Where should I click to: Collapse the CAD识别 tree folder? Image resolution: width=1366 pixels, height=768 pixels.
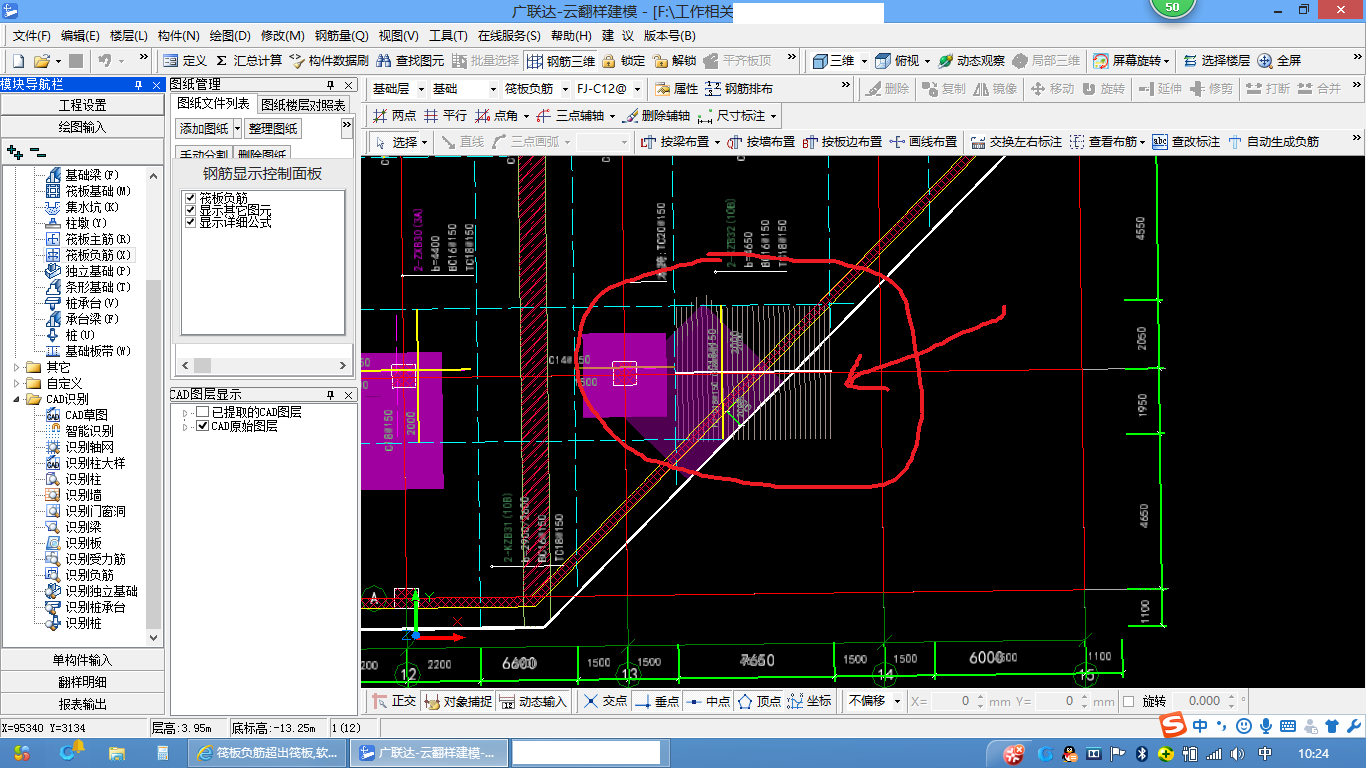[x=17, y=399]
